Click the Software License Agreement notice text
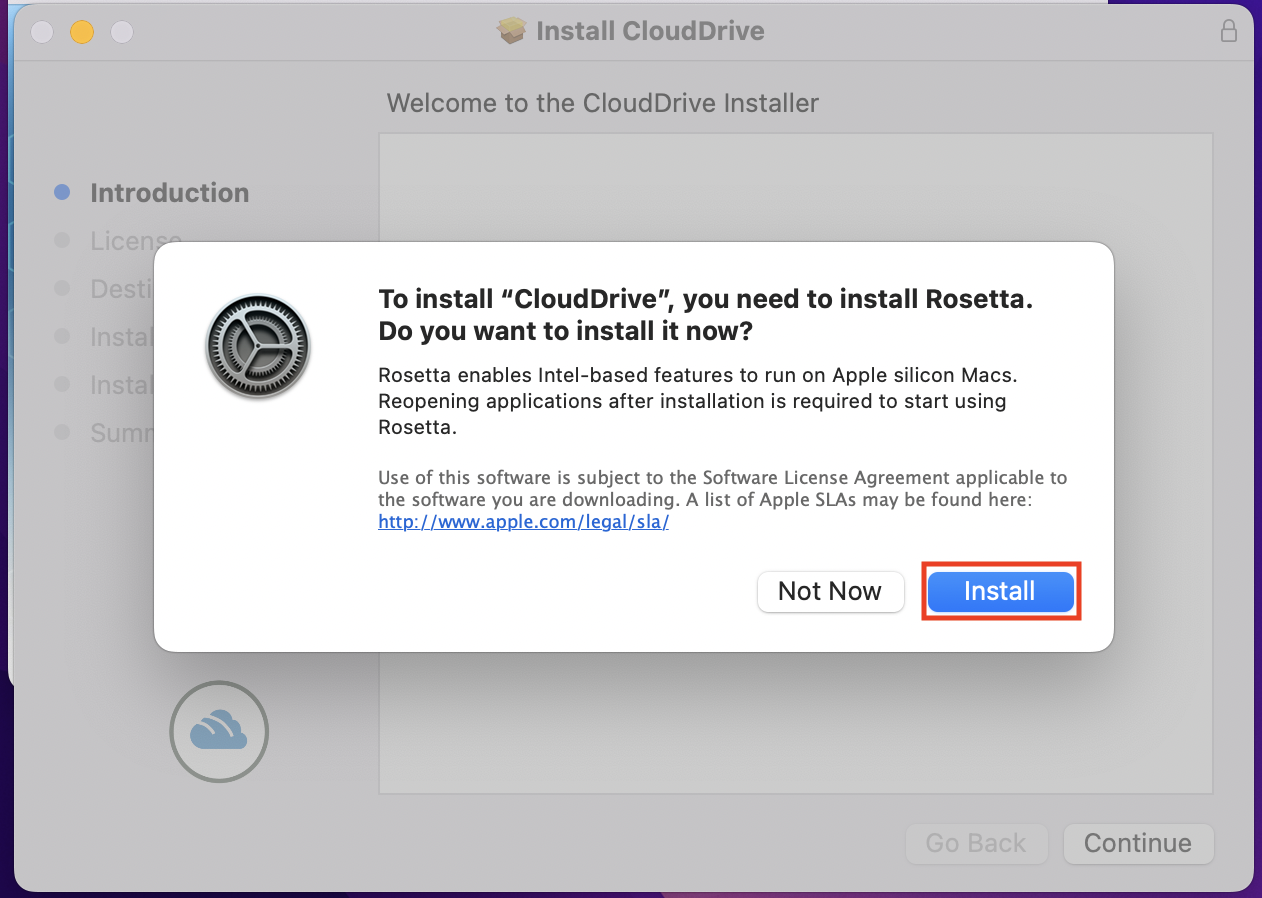Screen dimensions: 1262x898 pos(723,488)
